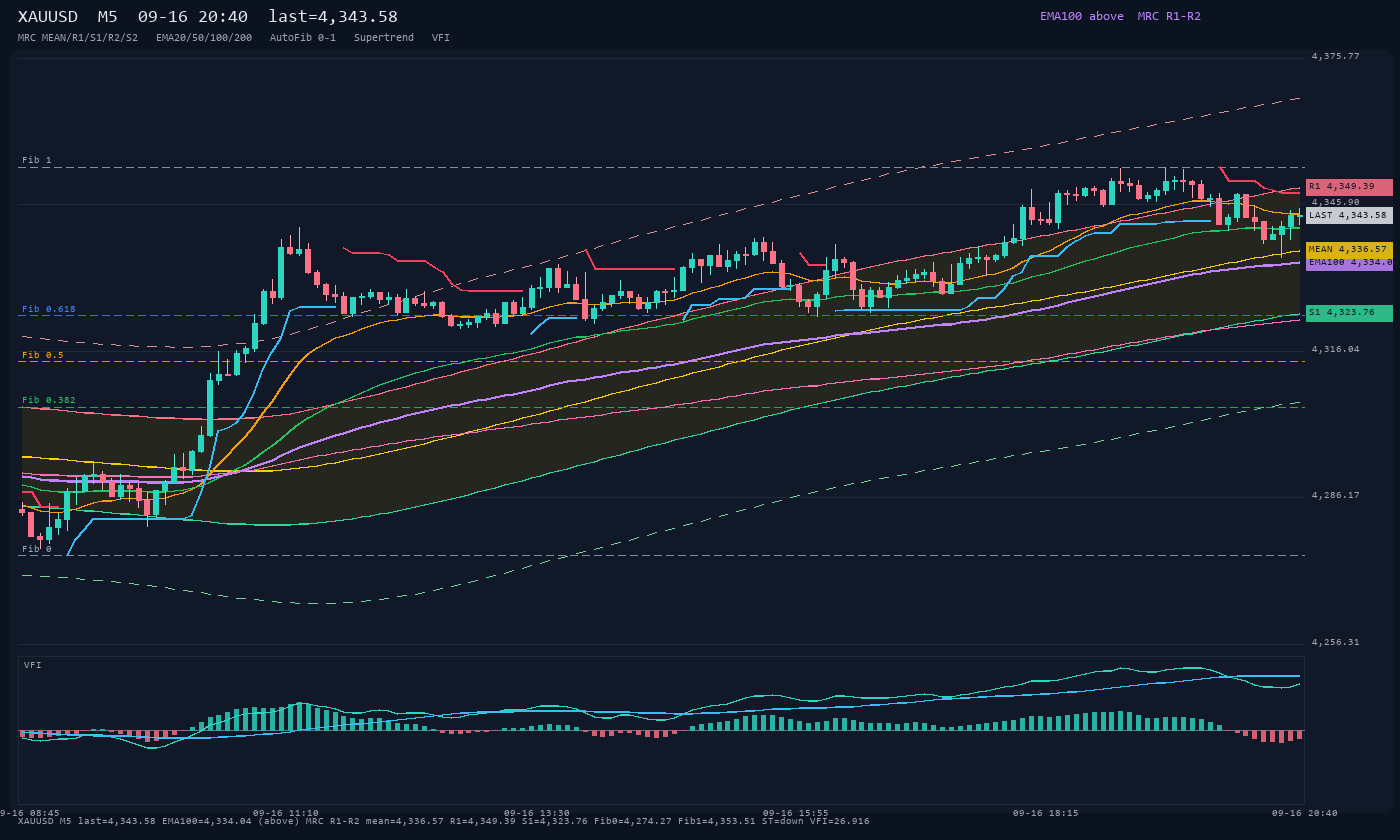Select the 4,286.17 price axis label
Viewport: 1400px width, 840px height.
1336,495
